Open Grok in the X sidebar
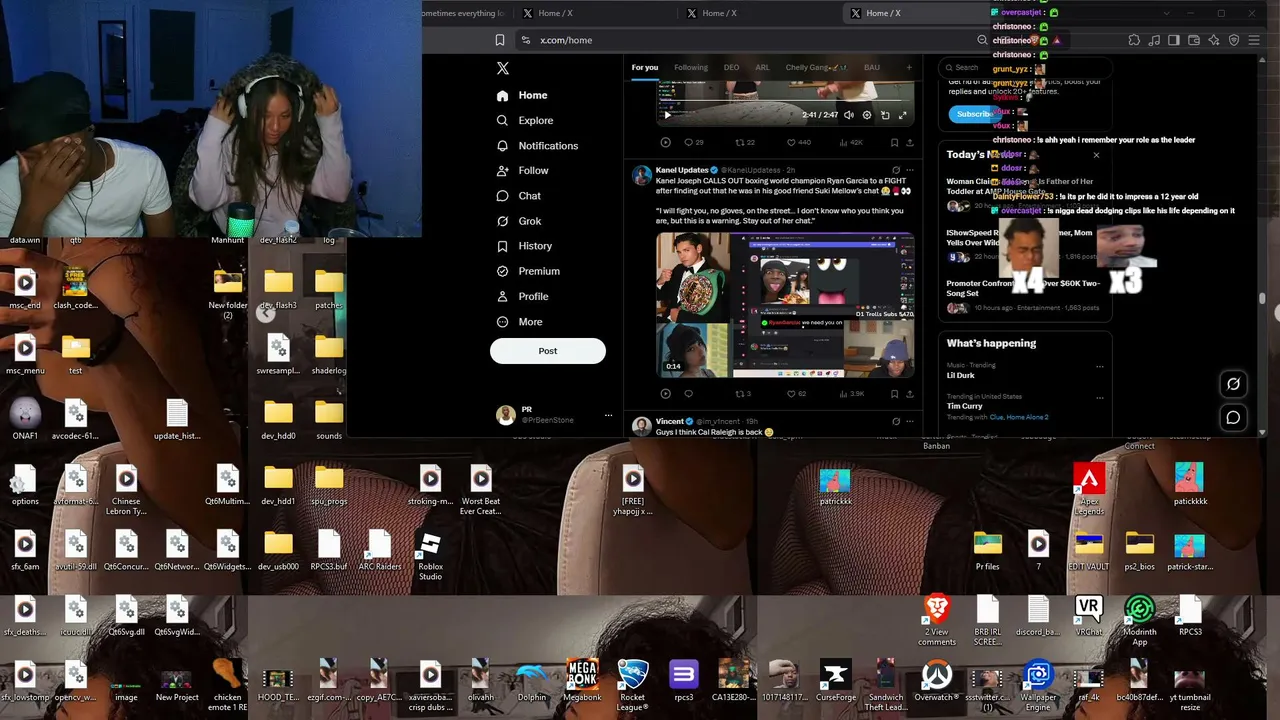Image resolution: width=1280 pixels, height=720 pixels. pyautogui.click(x=519, y=221)
